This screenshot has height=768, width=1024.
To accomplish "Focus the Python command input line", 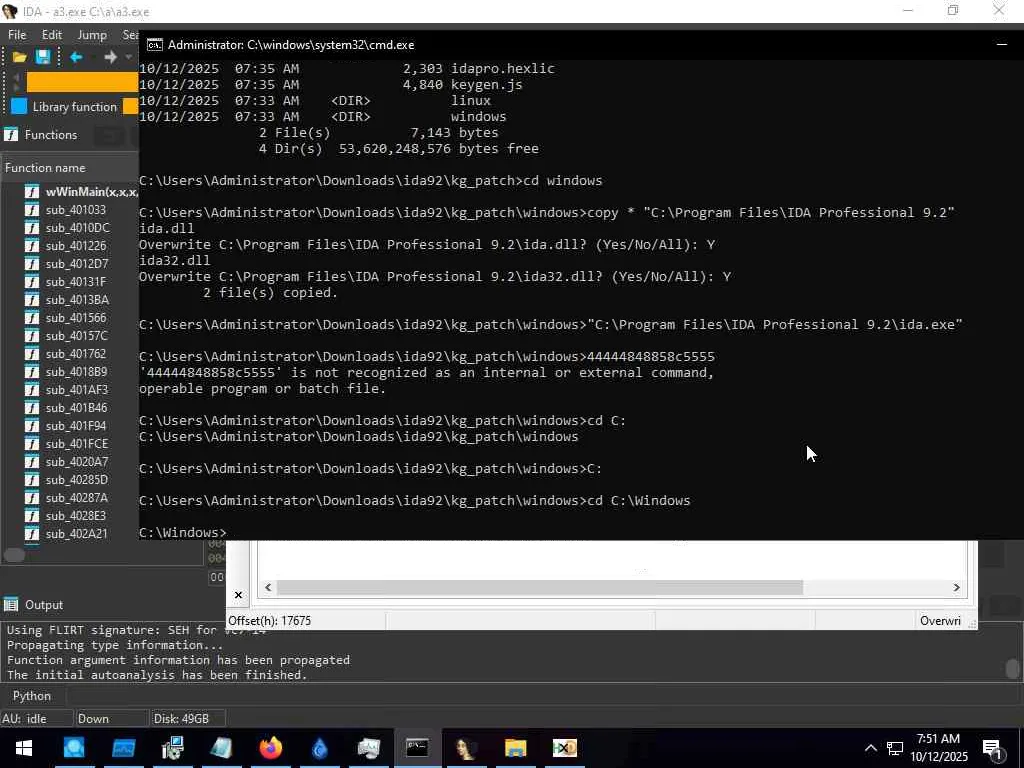I will (x=542, y=696).
